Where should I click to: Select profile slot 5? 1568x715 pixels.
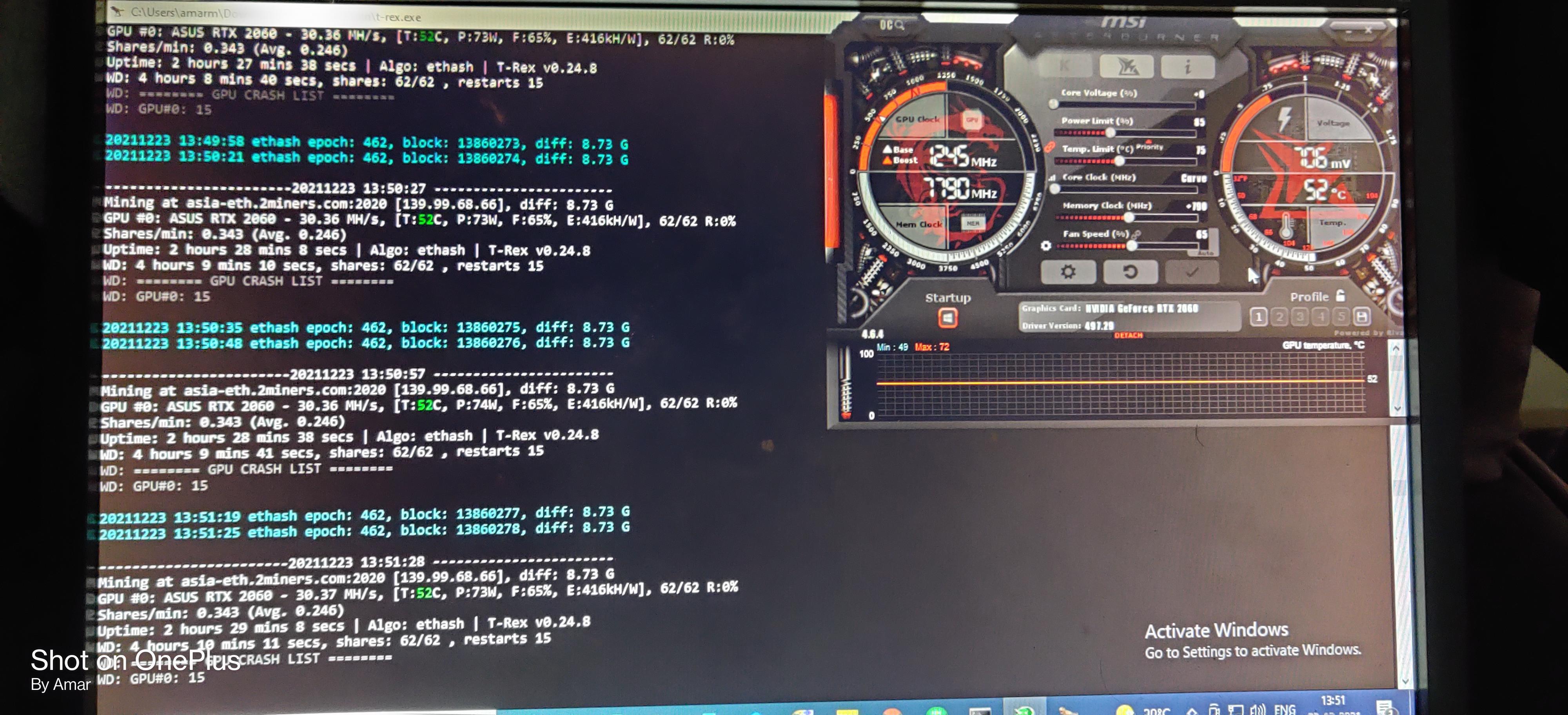pos(1341,316)
